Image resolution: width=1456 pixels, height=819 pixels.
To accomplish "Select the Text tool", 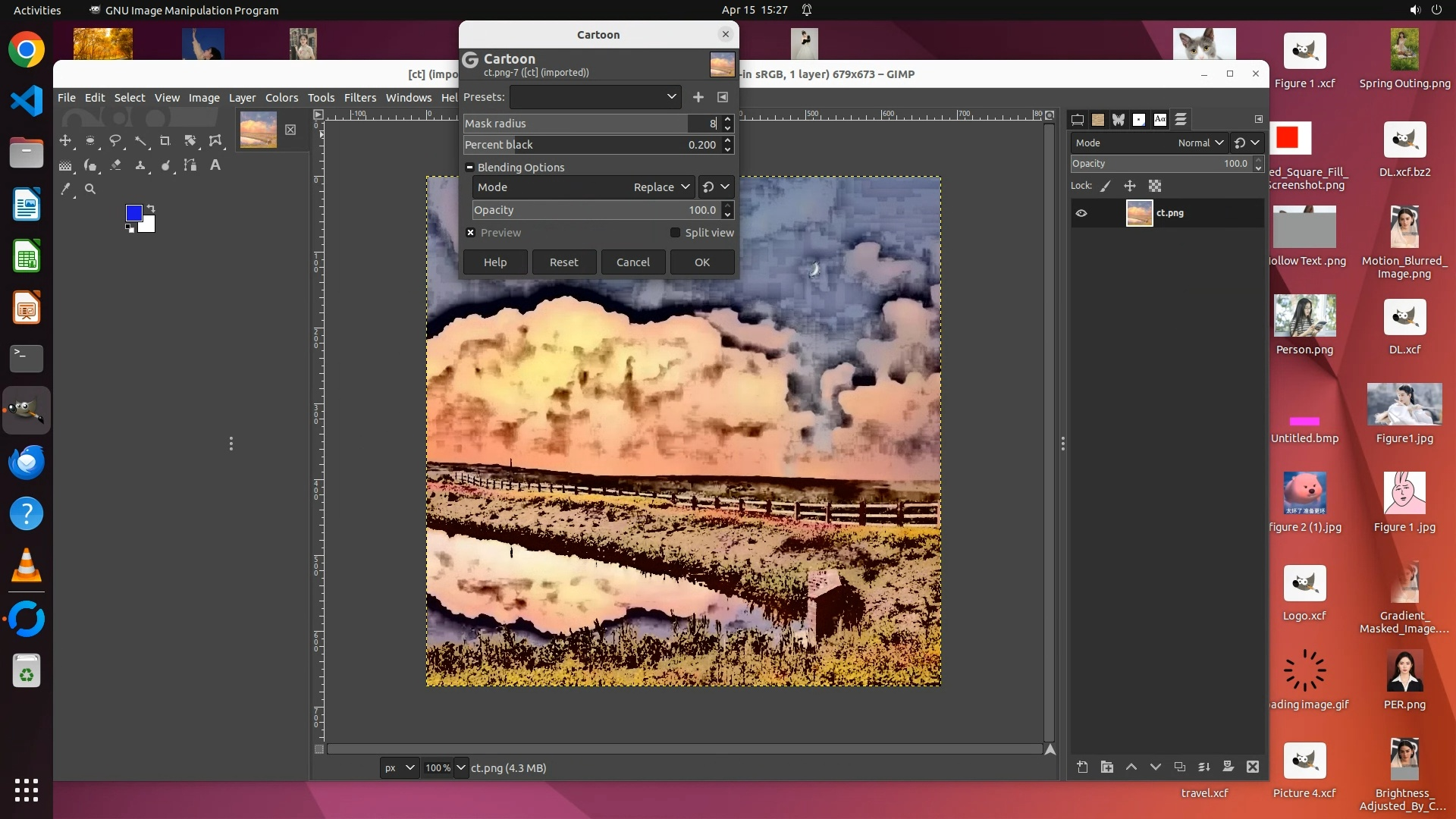I will 215,165.
